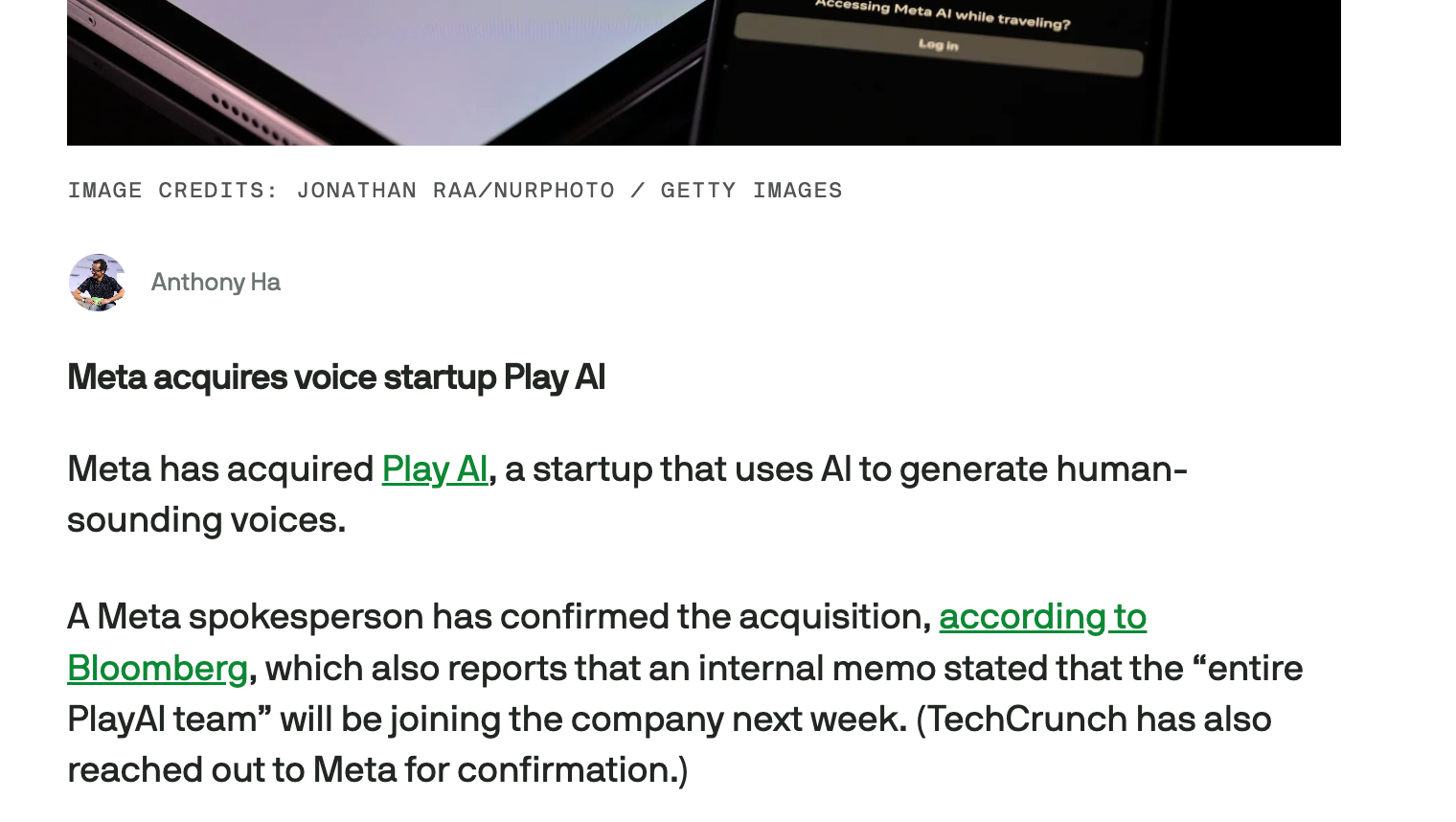Click the "JONATHAN RAA/NURPHOTO" credit text
This screenshot has height=822, width=1456.
[x=456, y=191]
